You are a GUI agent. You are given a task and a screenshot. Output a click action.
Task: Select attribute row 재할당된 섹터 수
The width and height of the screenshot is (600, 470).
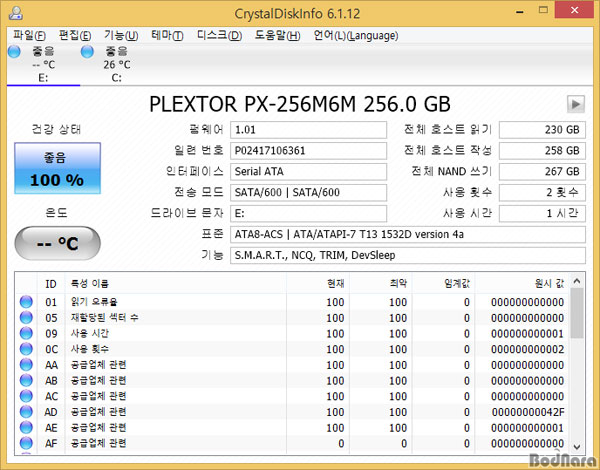(x=292, y=318)
